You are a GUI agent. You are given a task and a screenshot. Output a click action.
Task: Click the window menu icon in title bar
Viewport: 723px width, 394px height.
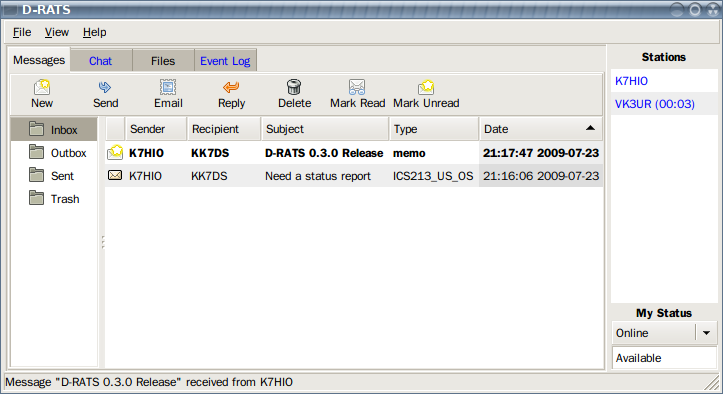[x=10, y=9]
